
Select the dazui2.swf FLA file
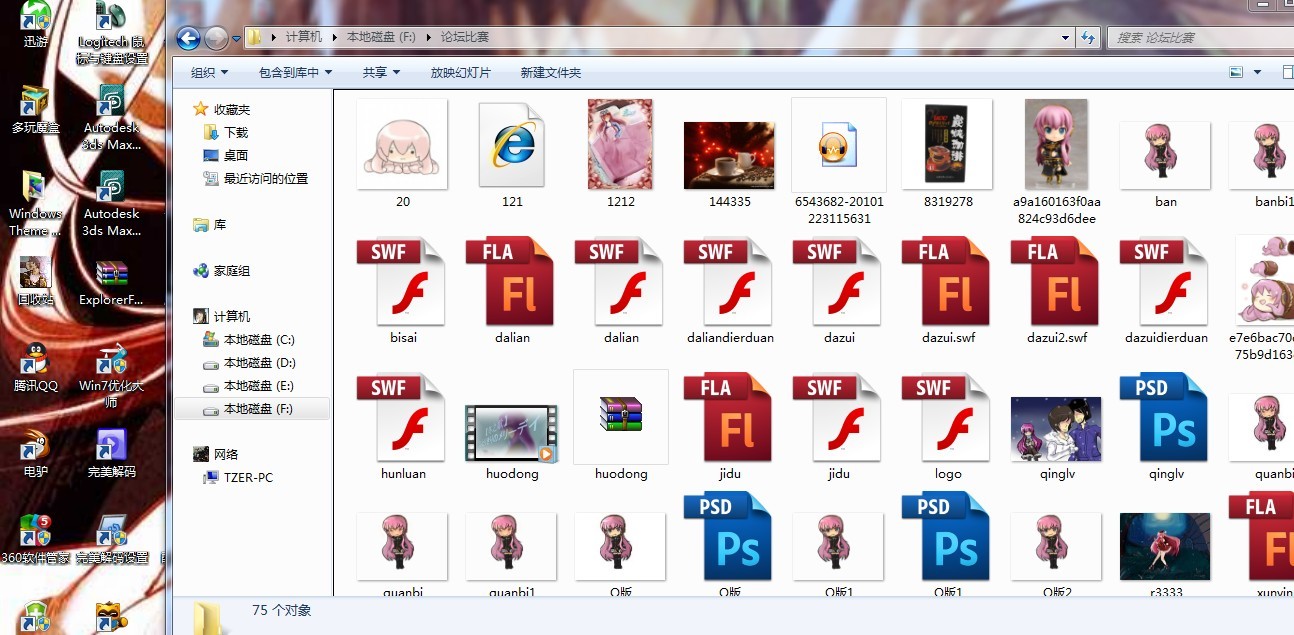tap(1058, 290)
